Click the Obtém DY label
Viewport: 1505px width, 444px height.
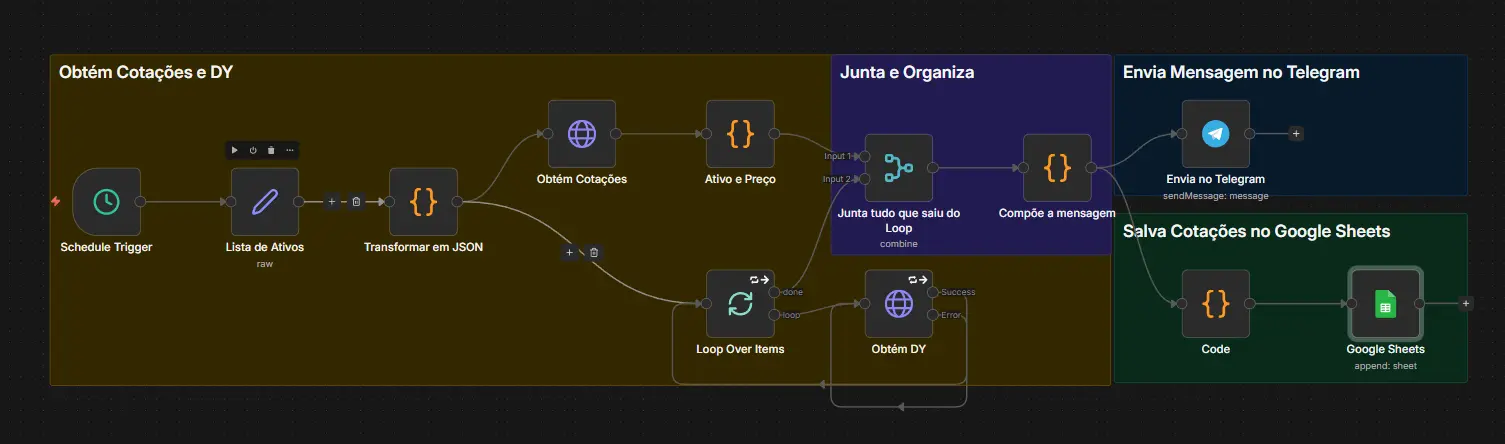point(898,349)
